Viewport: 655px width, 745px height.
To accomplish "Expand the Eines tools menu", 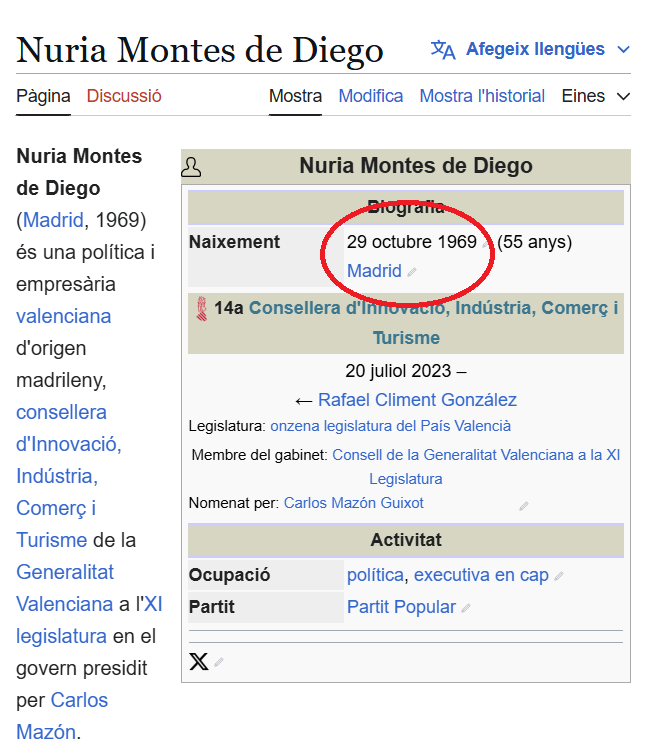I will [x=596, y=96].
